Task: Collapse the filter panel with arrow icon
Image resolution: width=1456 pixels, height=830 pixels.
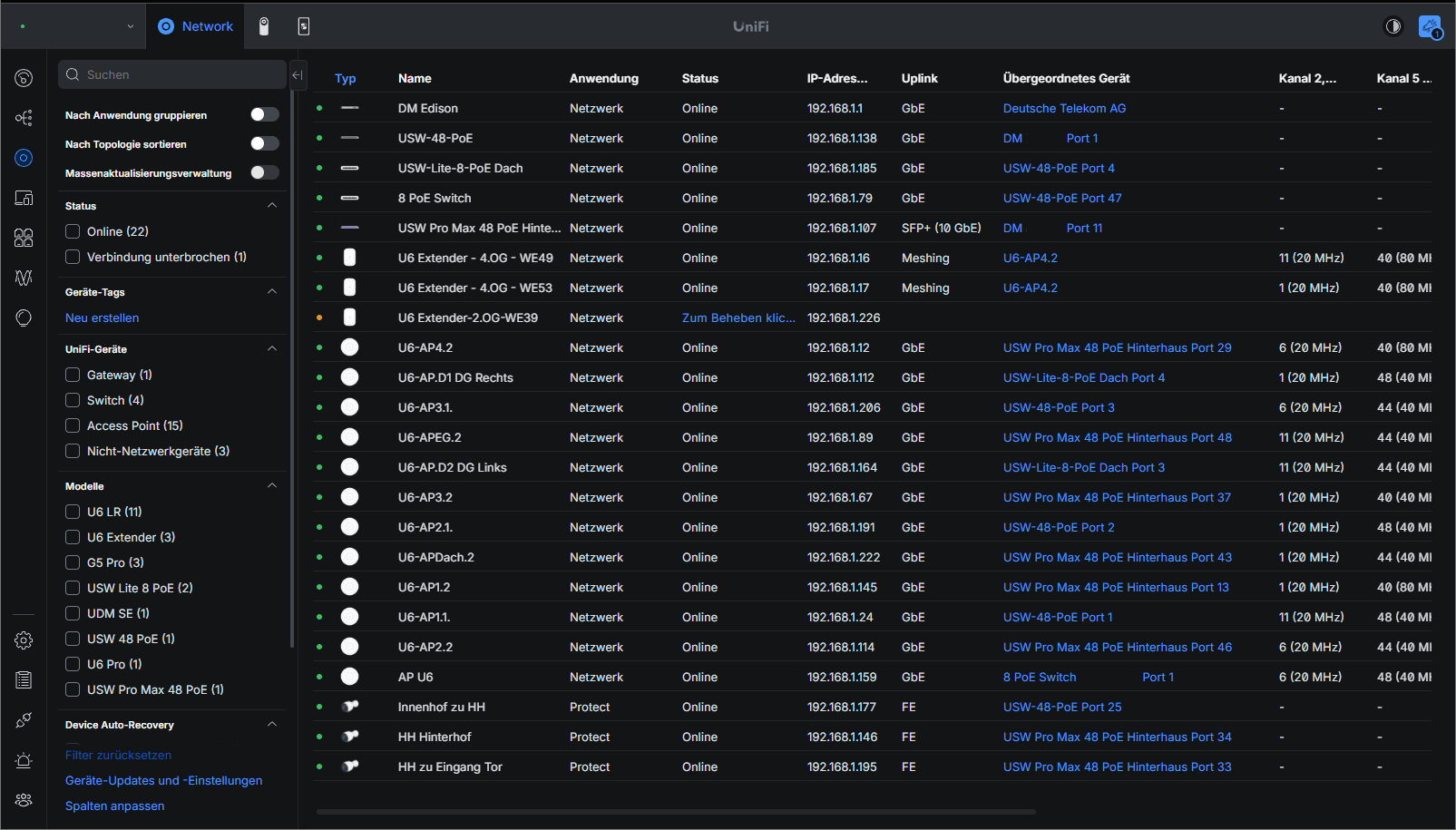Action: (298, 74)
